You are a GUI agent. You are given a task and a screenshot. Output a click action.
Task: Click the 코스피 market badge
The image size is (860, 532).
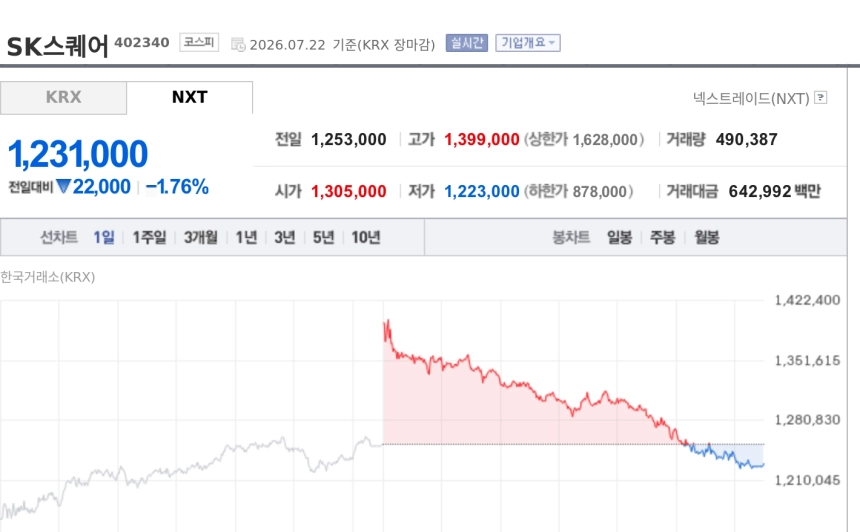point(199,42)
